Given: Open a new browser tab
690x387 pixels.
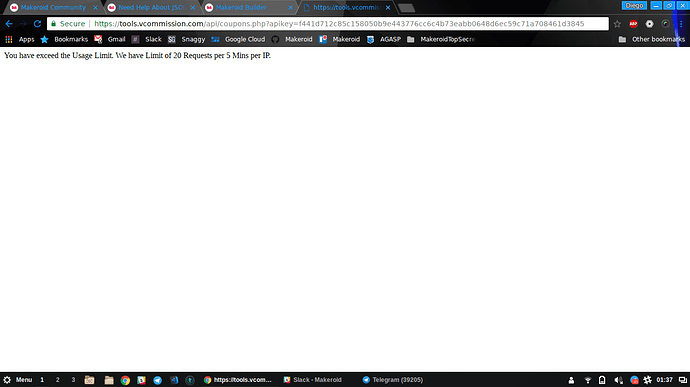Looking at the screenshot, I should (x=406, y=8).
